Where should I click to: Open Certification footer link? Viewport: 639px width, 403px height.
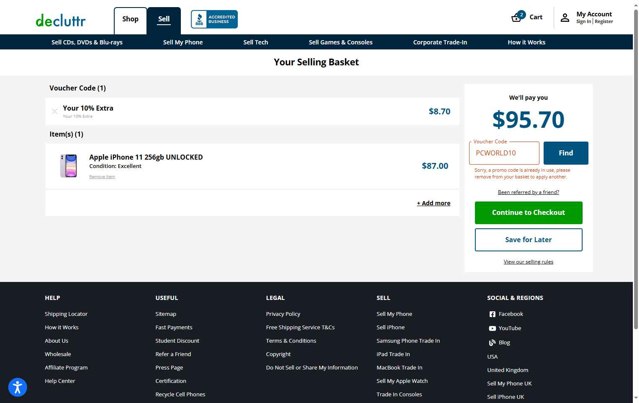click(170, 381)
